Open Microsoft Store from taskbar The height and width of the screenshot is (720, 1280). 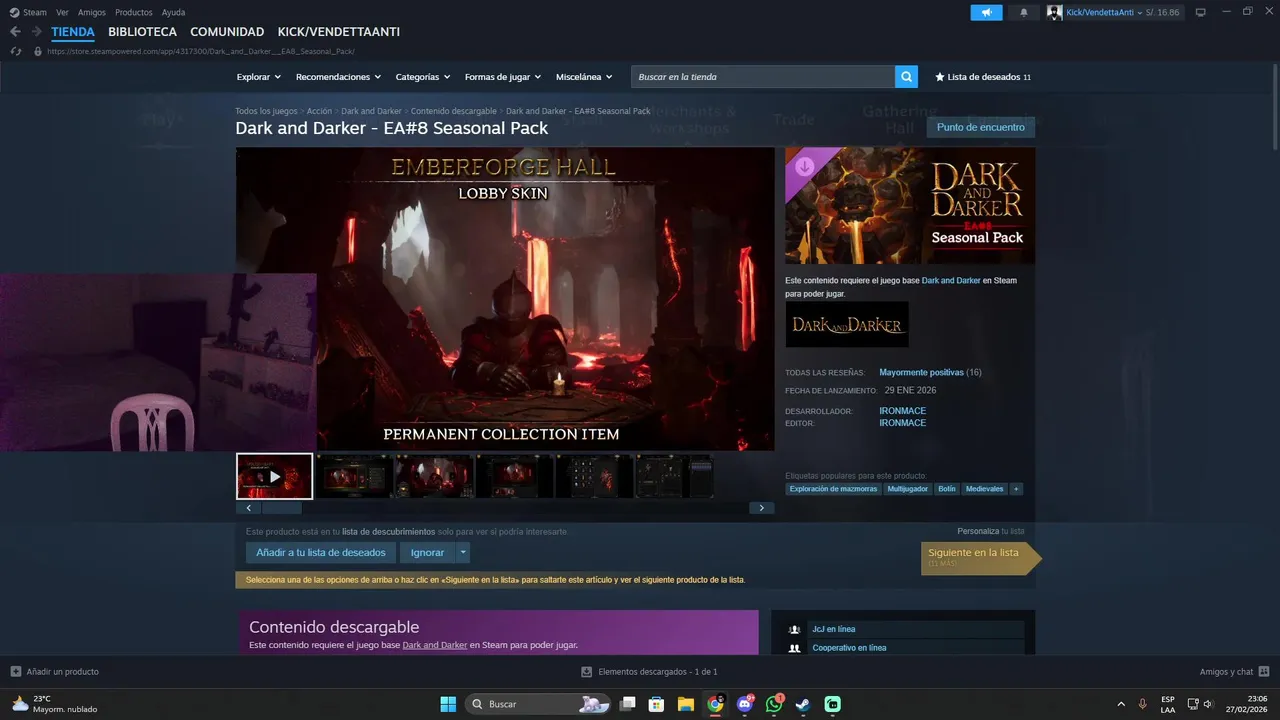pos(656,704)
